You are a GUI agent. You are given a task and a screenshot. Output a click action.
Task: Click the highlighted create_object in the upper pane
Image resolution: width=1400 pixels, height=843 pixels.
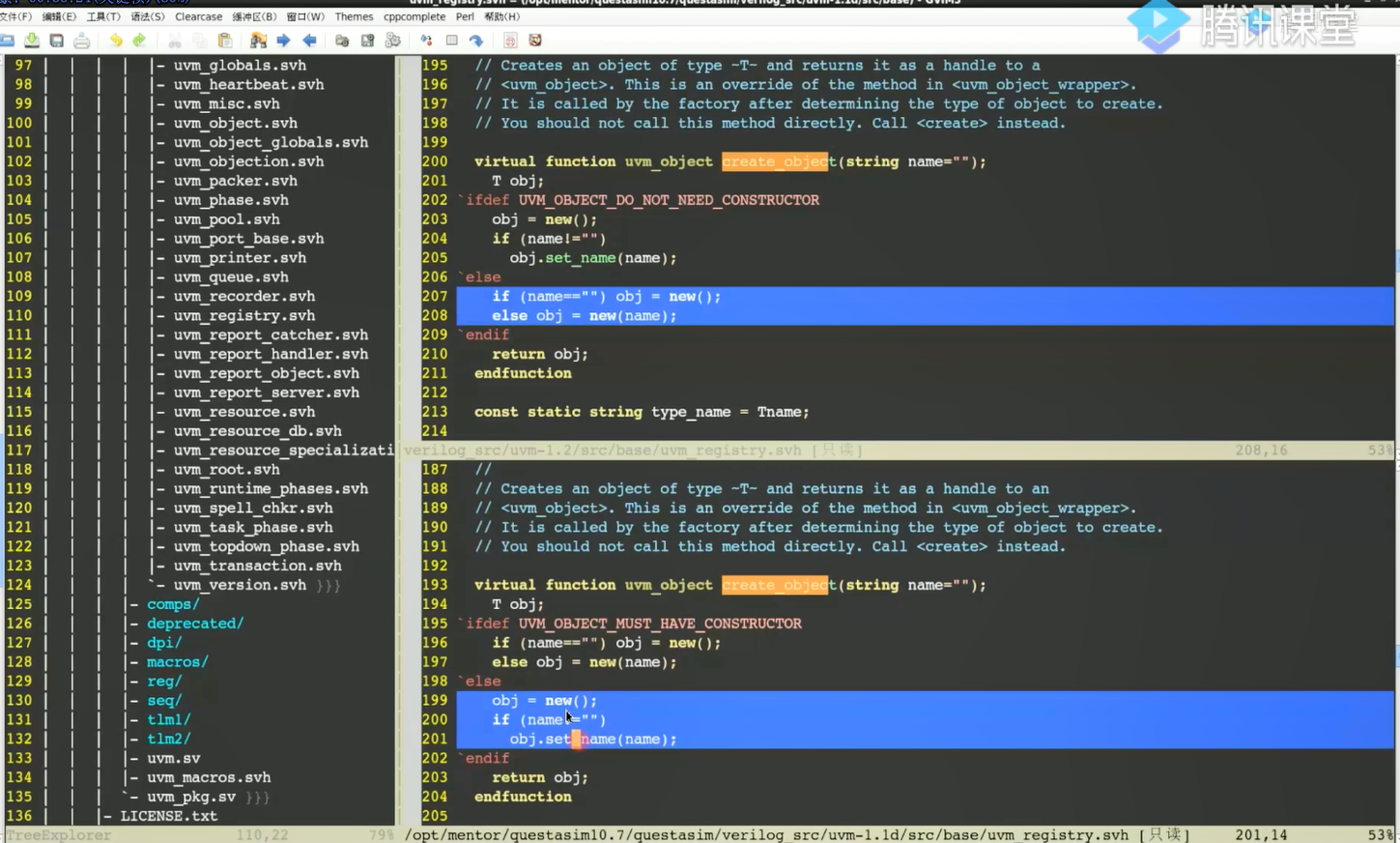tap(775, 161)
